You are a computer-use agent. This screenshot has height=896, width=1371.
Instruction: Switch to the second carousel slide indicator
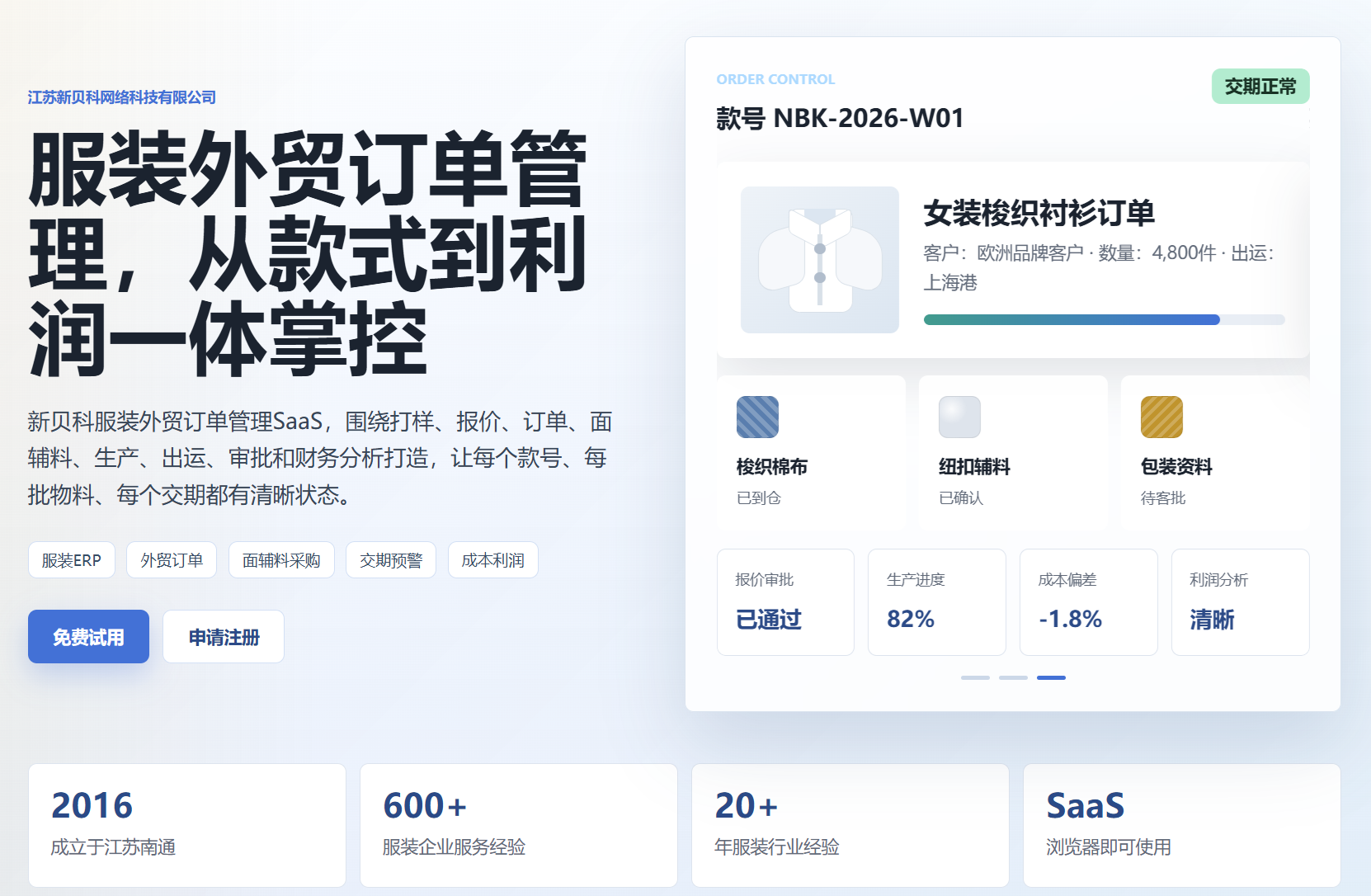pos(1013,677)
